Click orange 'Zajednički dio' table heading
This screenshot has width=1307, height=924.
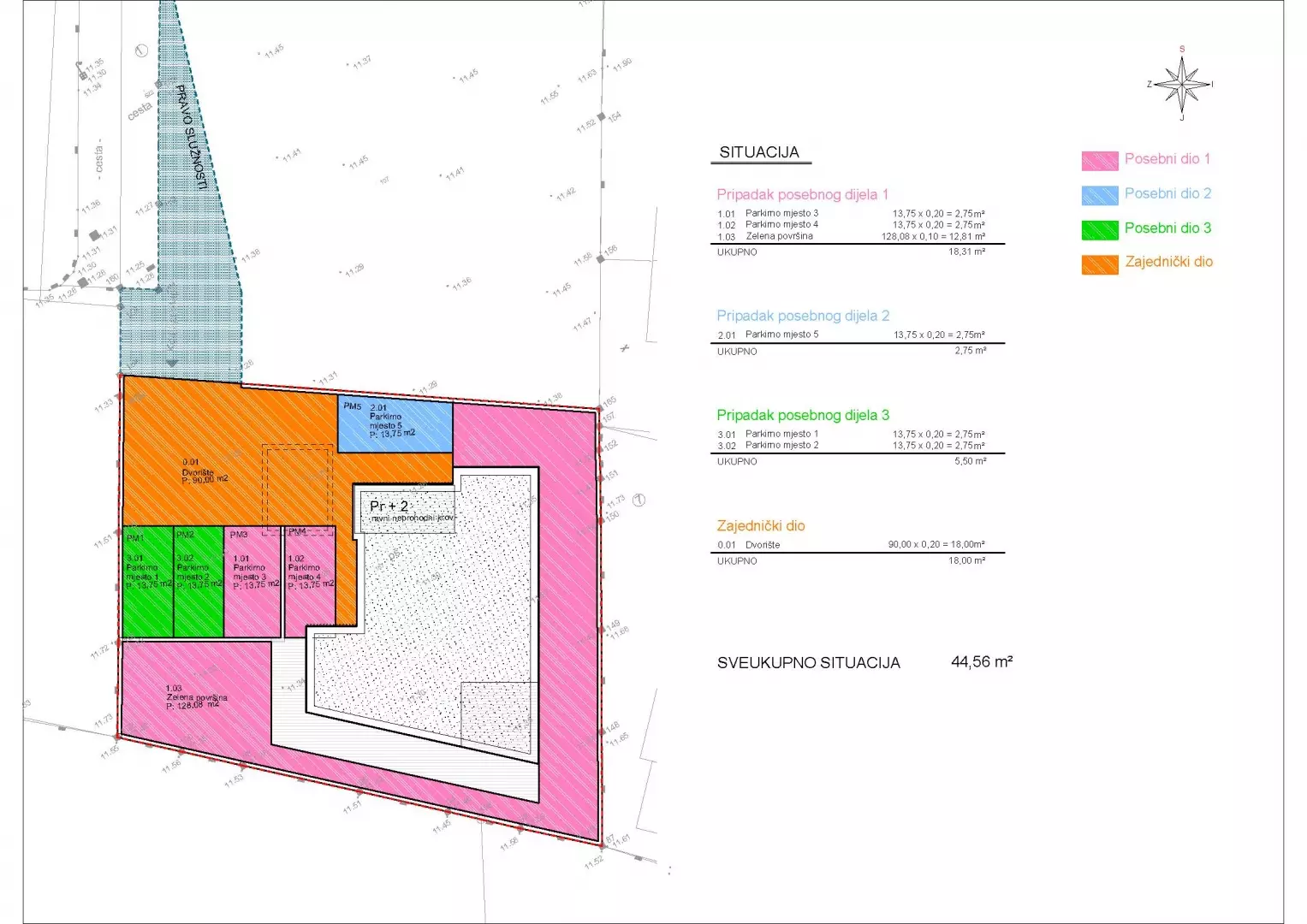[x=761, y=526]
